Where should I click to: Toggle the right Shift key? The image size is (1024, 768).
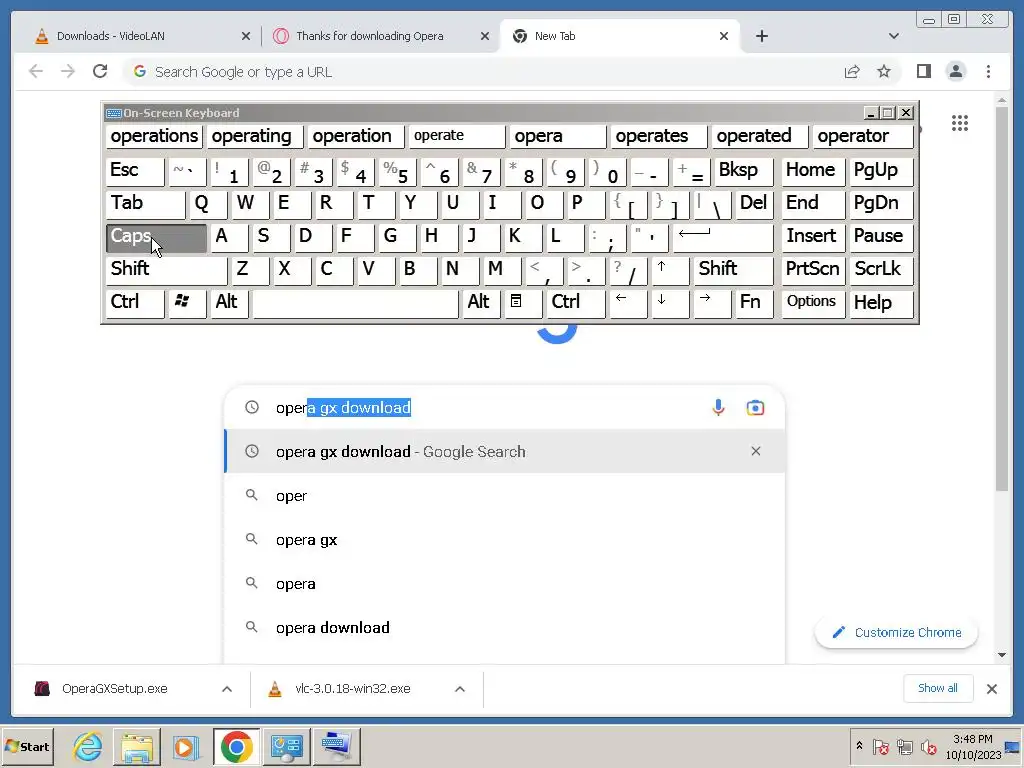[x=735, y=269]
